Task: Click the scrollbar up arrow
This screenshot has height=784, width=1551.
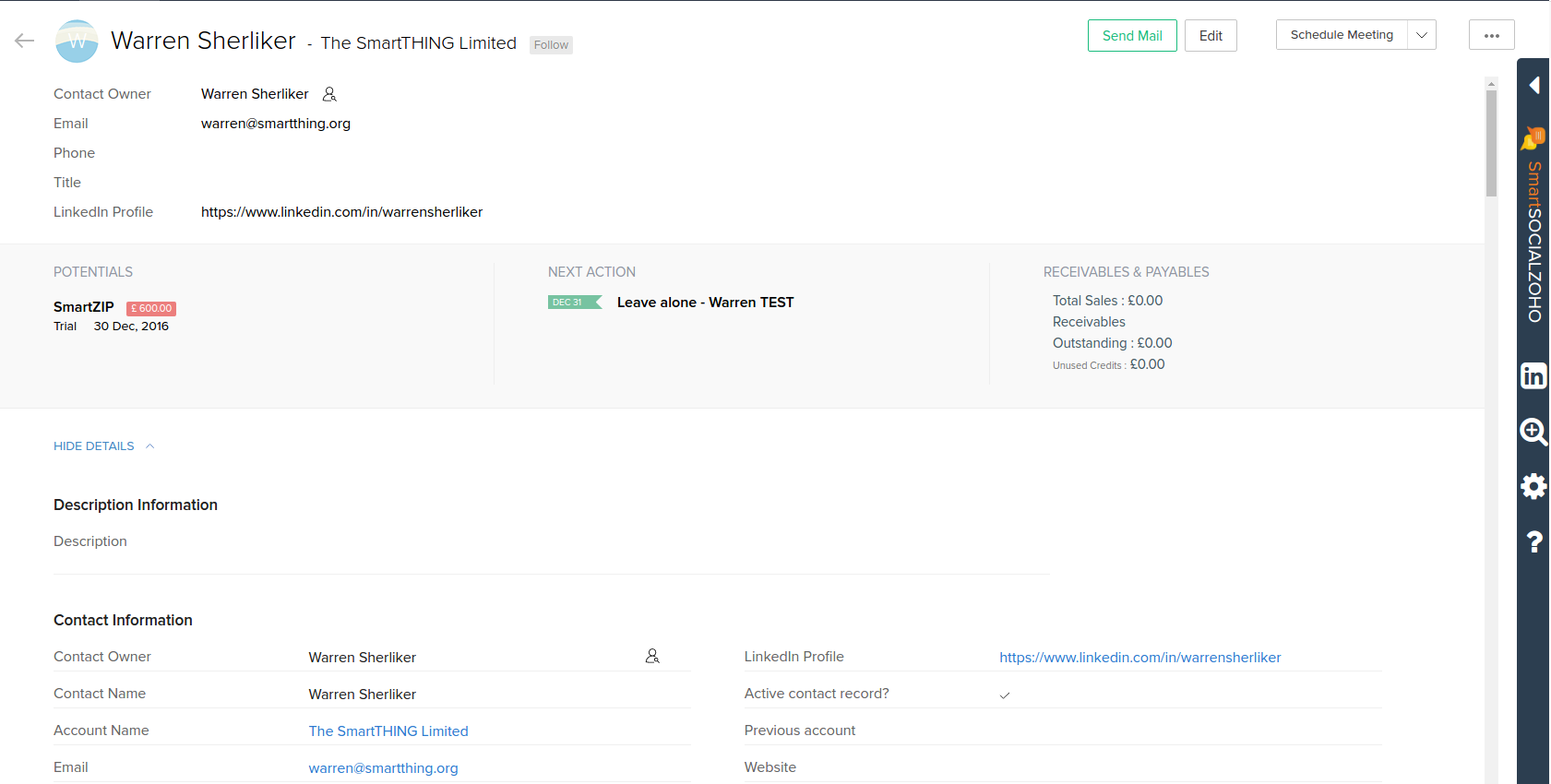Action: click(1491, 84)
